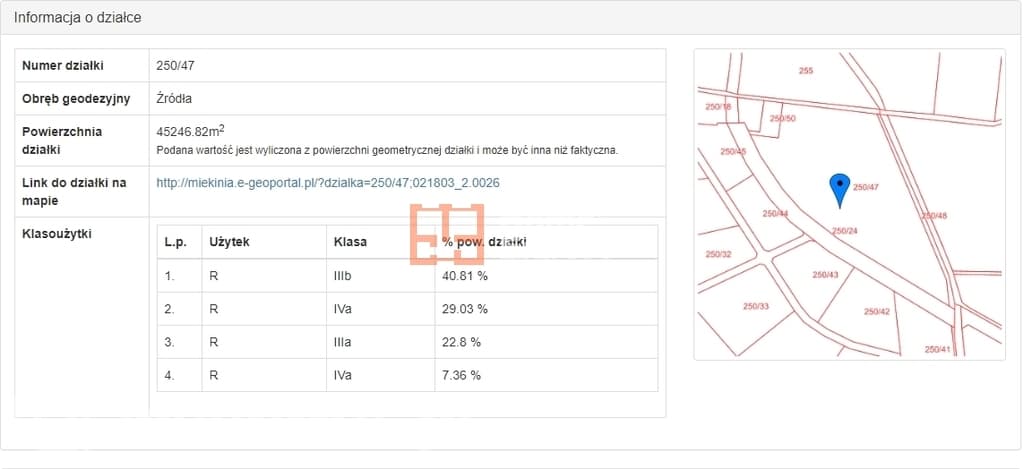Viewport: 1024px width, 469px height.
Task: Click the Klasoużytki row label
Action: click(57, 234)
